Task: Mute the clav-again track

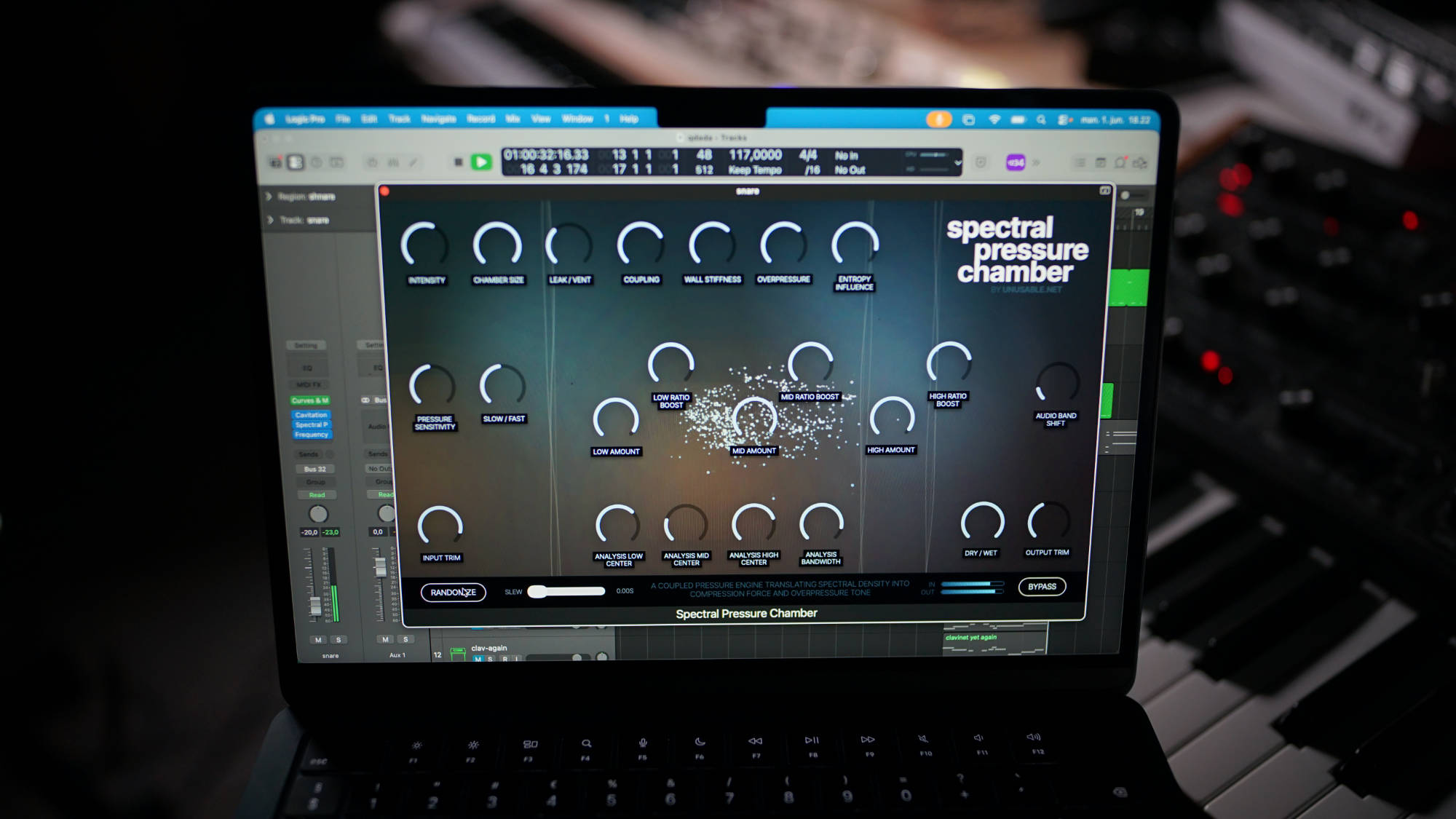Action: (x=478, y=659)
